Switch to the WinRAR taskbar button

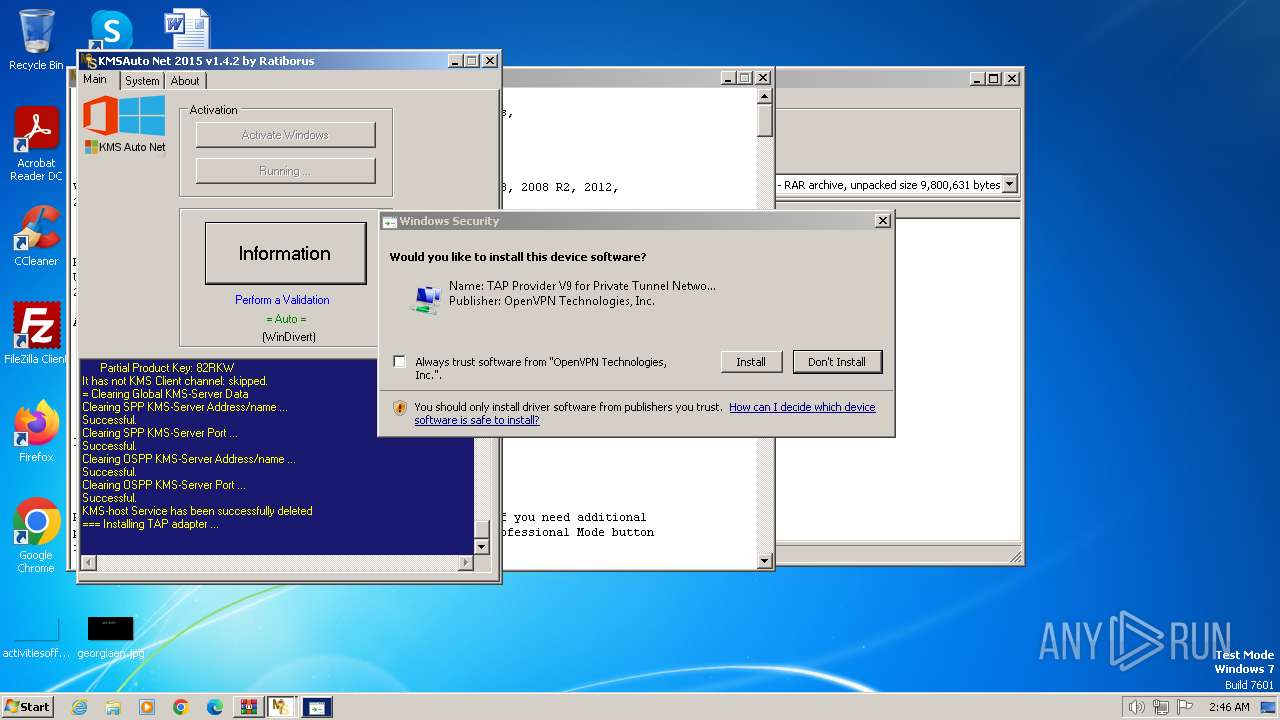tap(249, 707)
